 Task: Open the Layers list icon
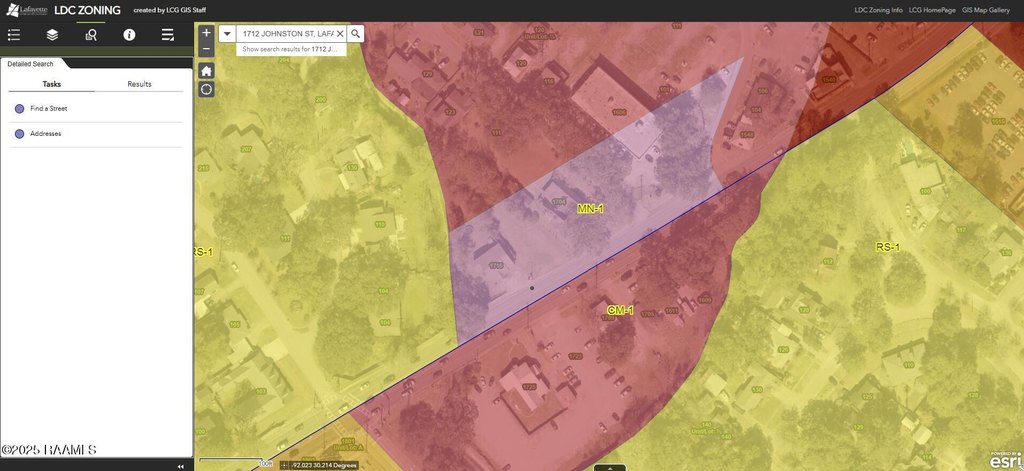pyautogui.click(x=52, y=35)
